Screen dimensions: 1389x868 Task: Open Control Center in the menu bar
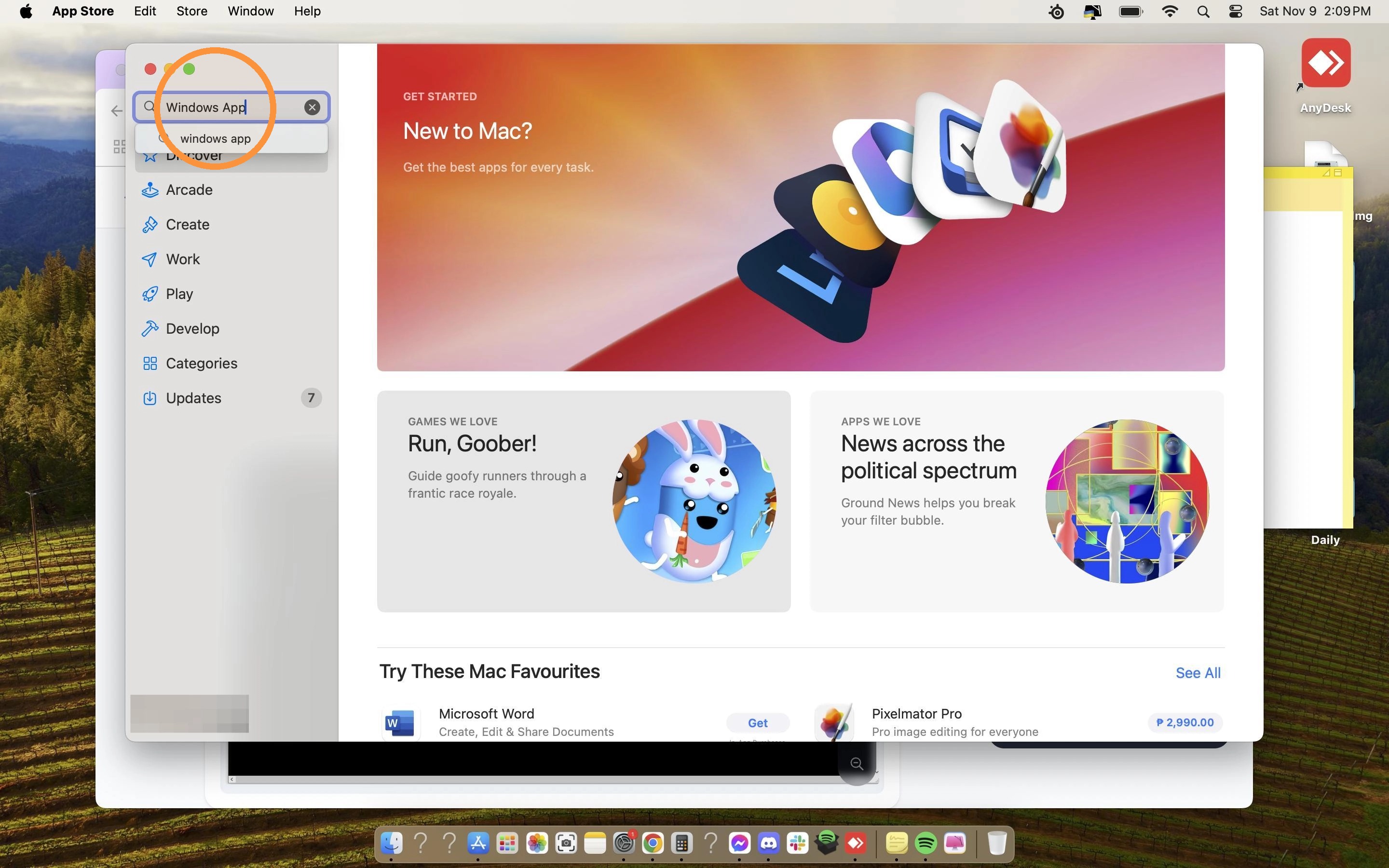[1235, 12]
